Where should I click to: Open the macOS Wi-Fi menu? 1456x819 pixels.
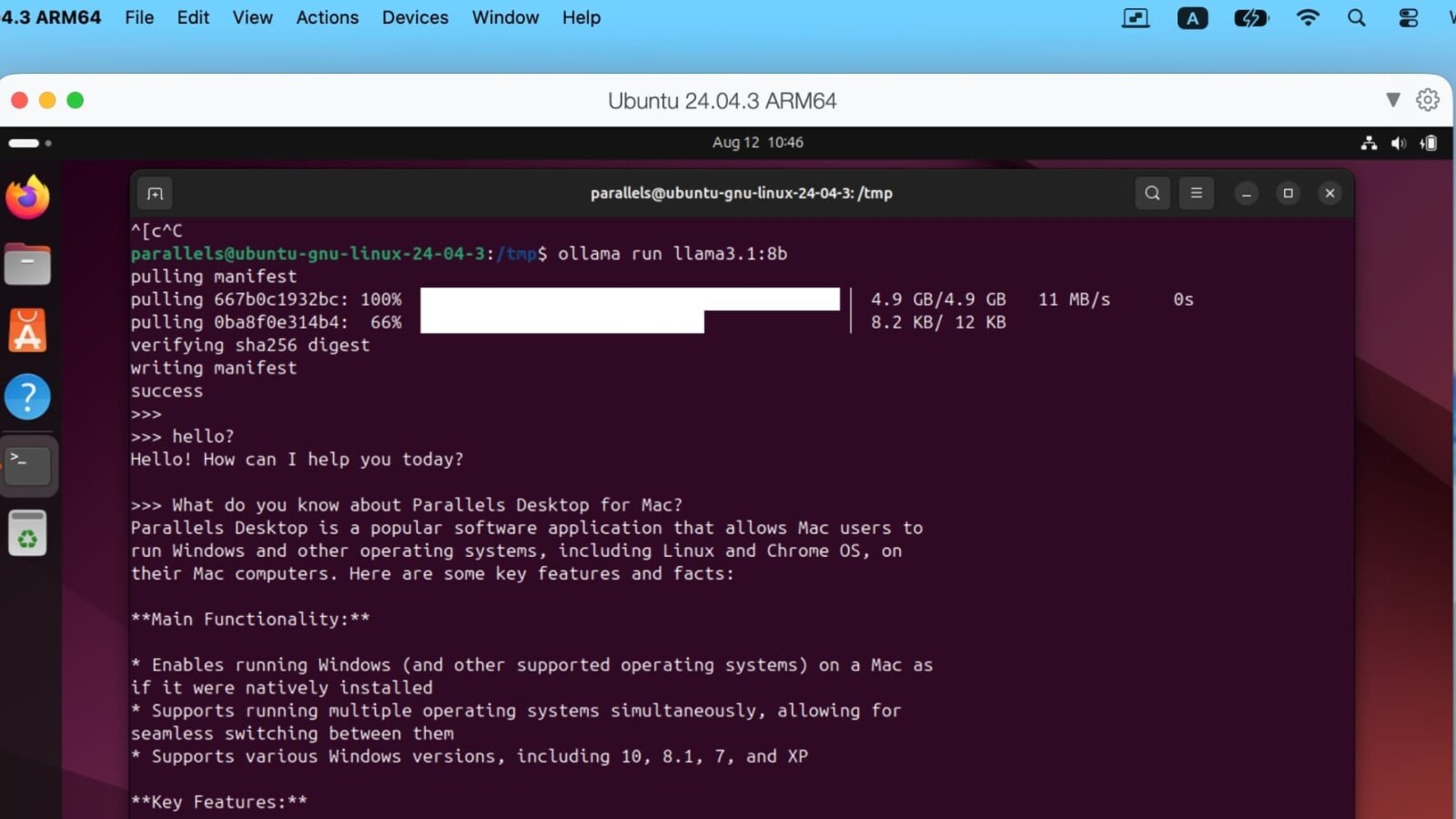coord(1308,18)
